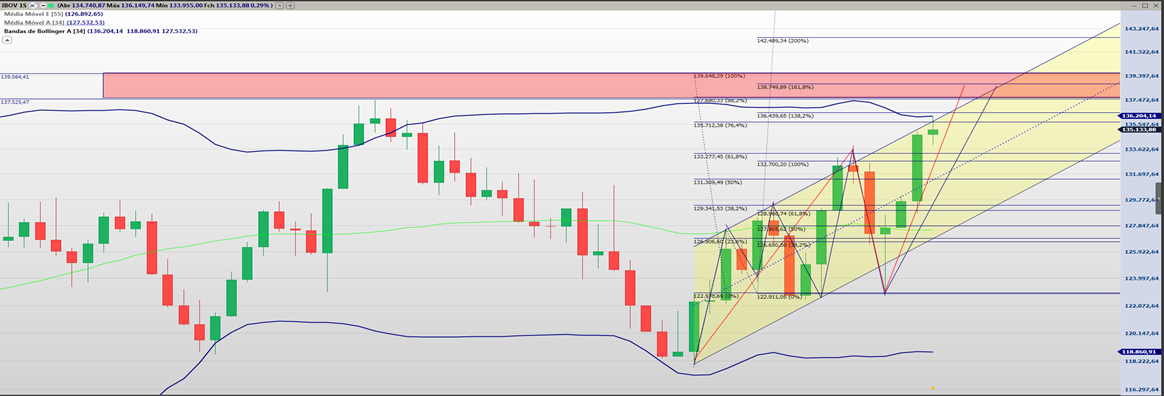Collapse the indicator list with up arrow
This screenshot has height=396, width=1164.
click(x=7, y=40)
